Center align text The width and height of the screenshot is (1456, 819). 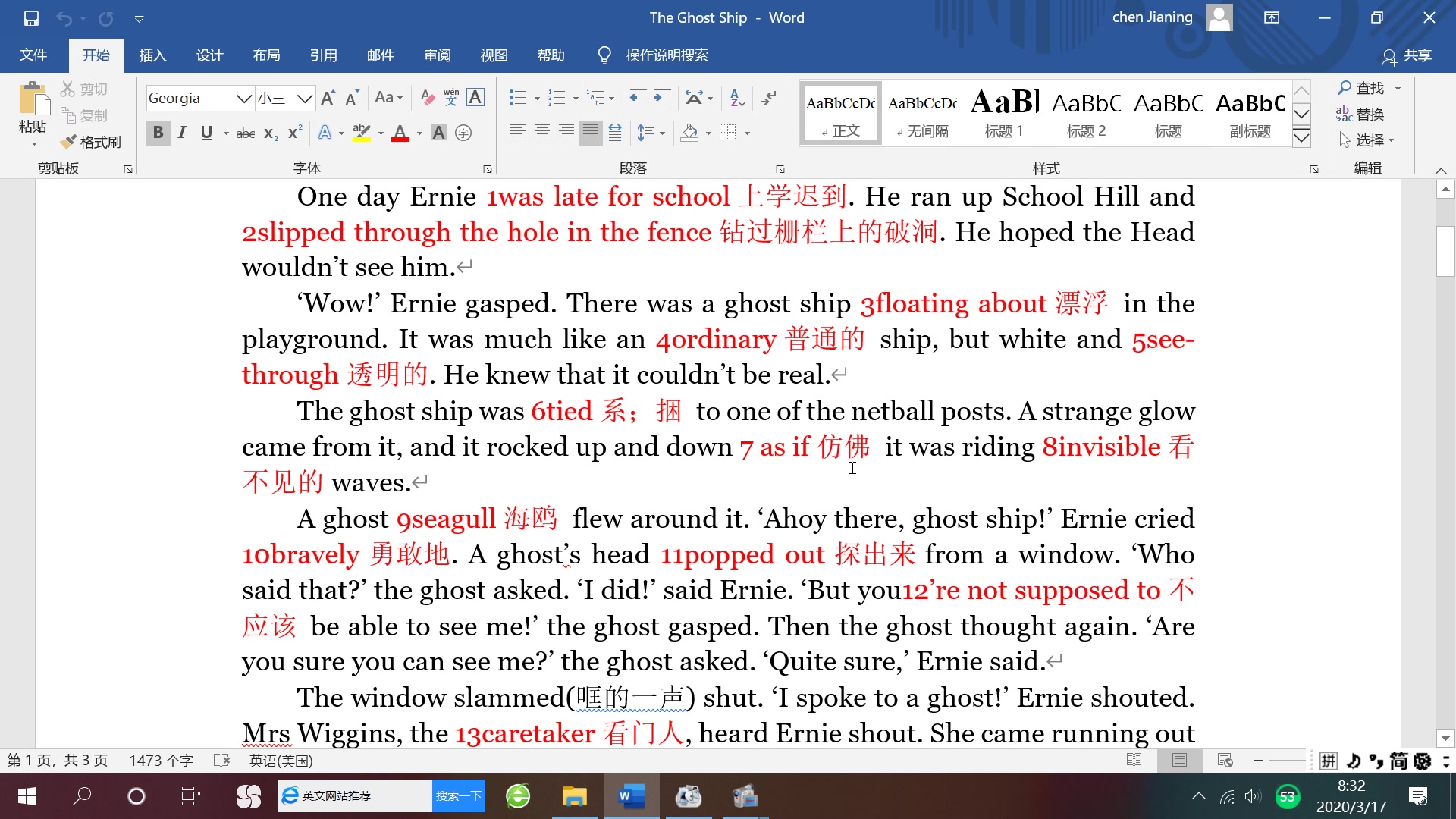(x=542, y=133)
